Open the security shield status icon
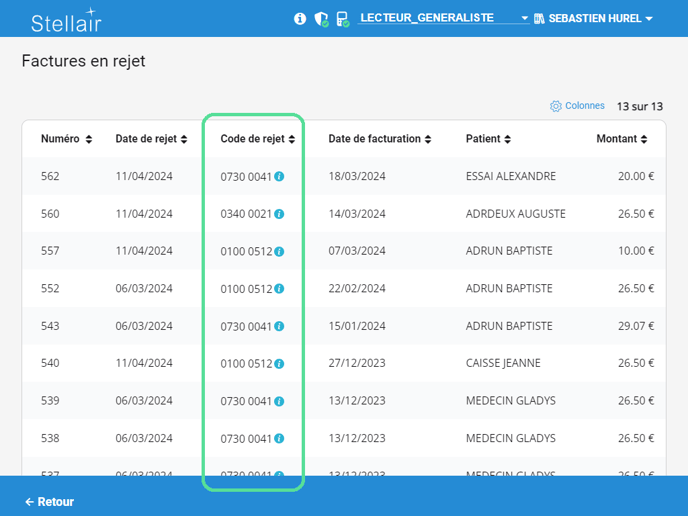The image size is (688, 516). coord(321,19)
